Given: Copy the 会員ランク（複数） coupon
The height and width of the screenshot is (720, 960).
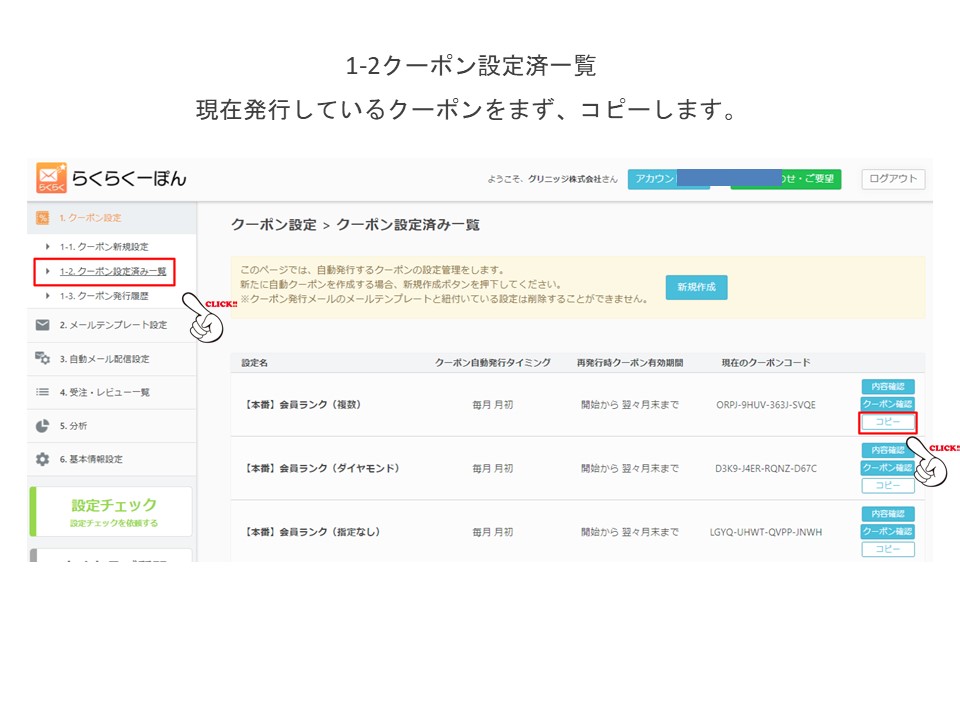Looking at the screenshot, I should 888,422.
